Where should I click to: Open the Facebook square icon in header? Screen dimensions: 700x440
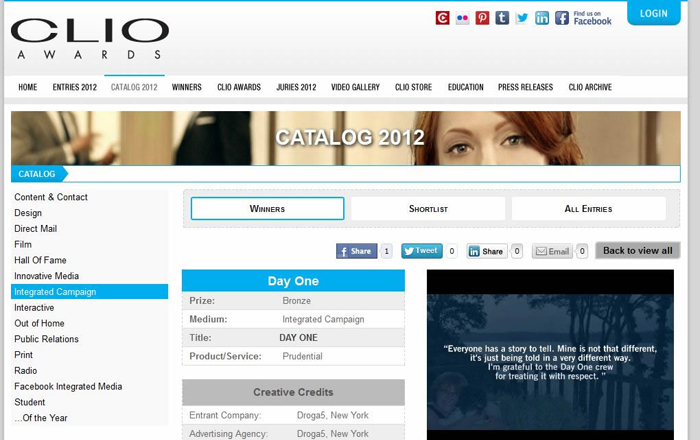pos(562,18)
